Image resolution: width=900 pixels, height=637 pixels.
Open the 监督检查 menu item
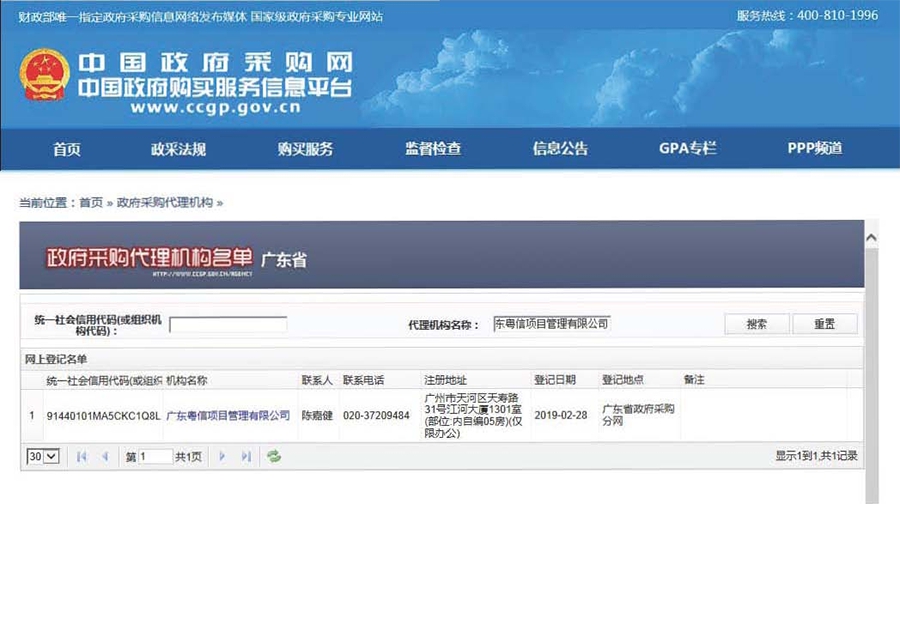tap(433, 149)
